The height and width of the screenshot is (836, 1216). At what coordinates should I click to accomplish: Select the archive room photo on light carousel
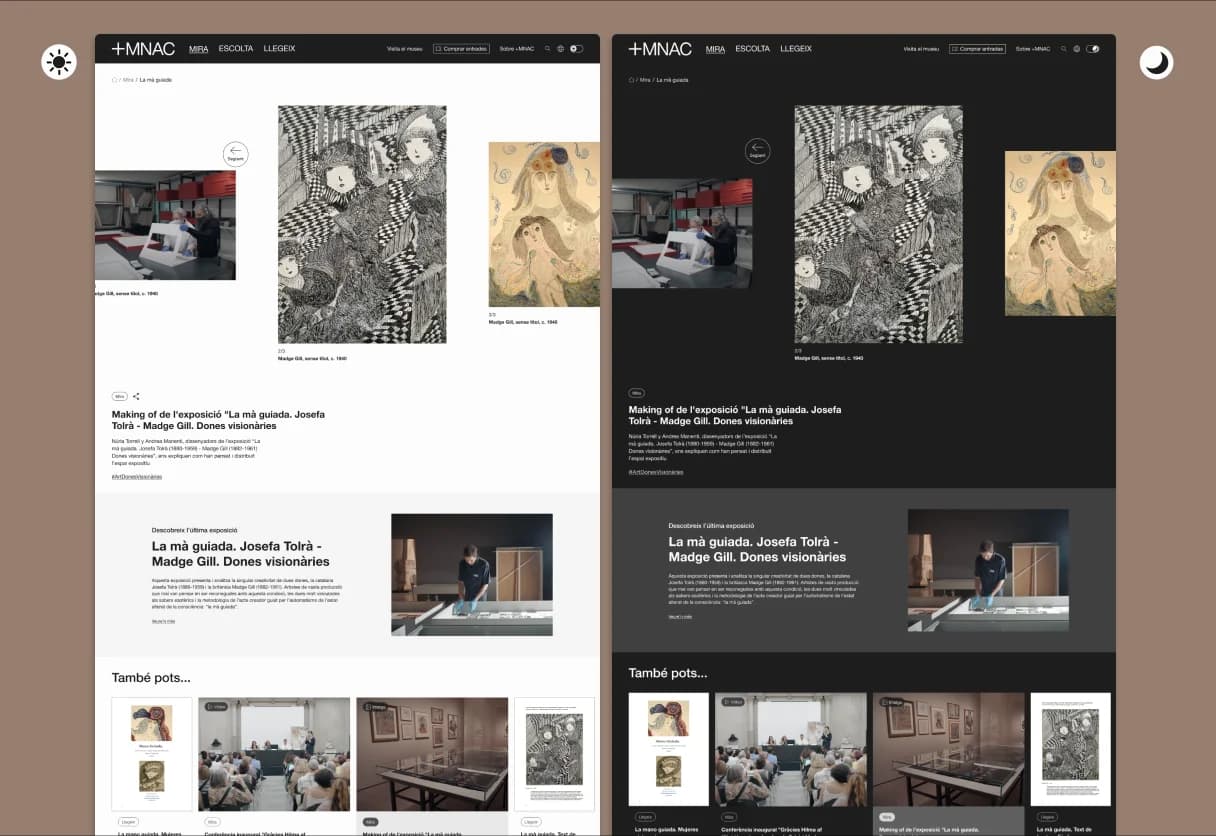pyautogui.click(x=165, y=225)
